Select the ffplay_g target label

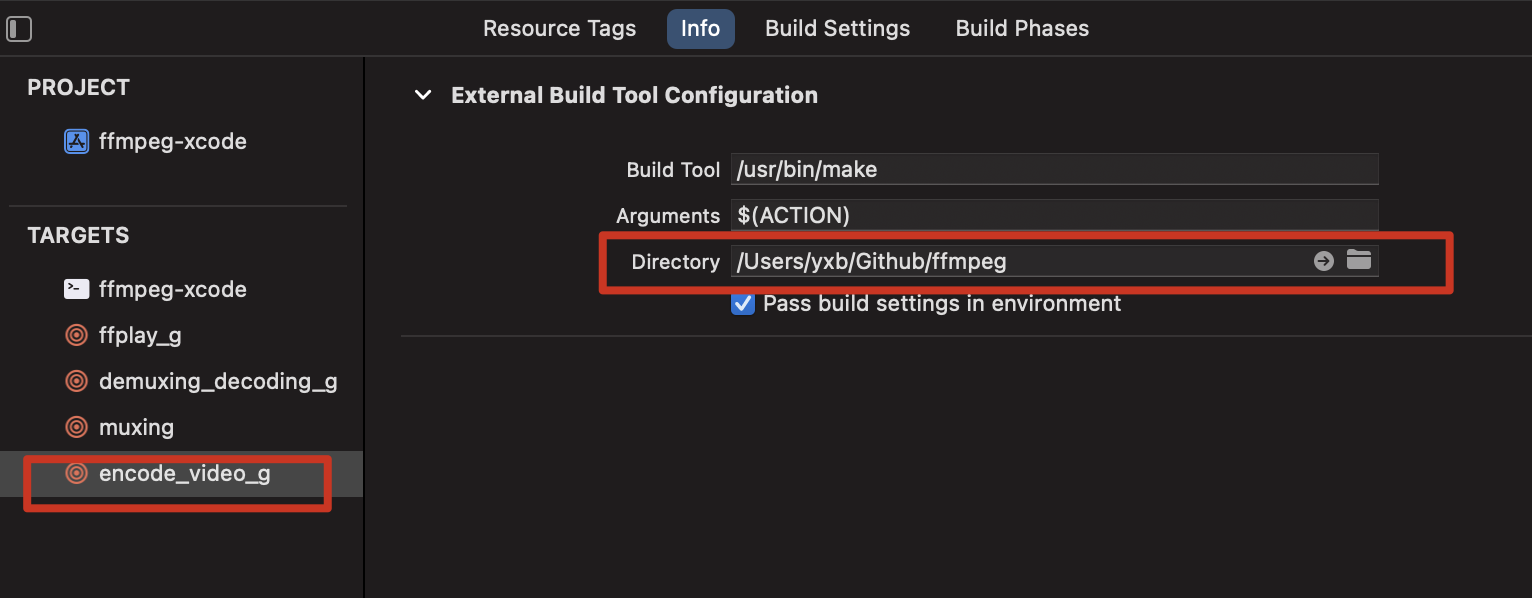pyautogui.click(x=140, y=335)
